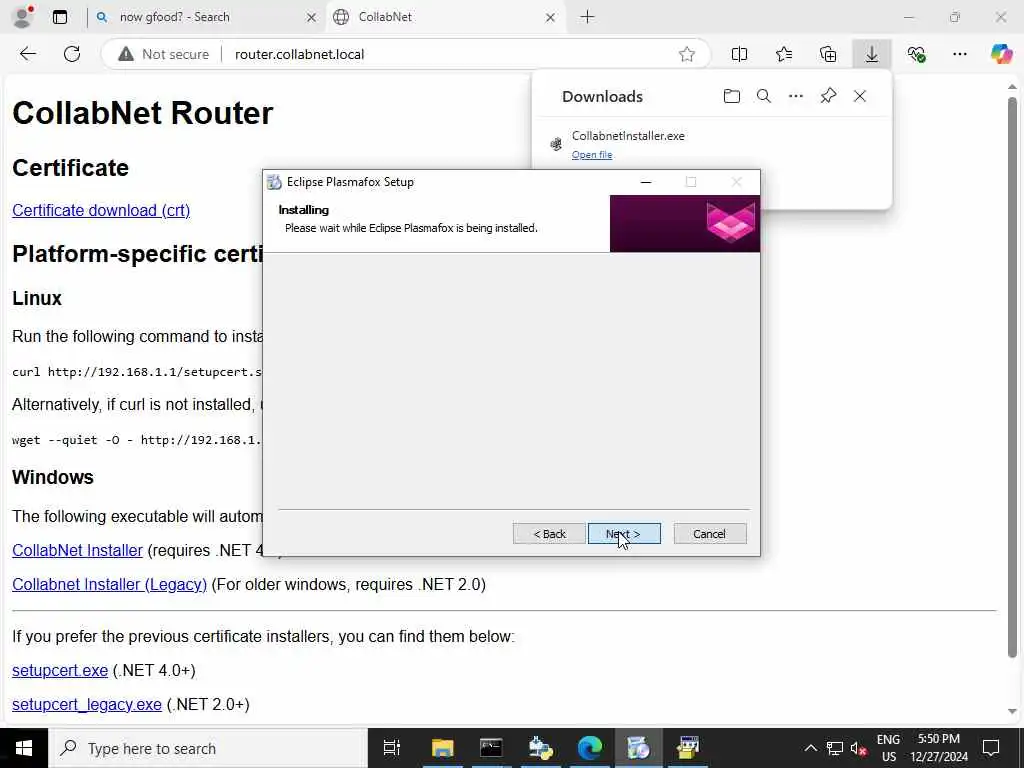Open the Favorites list icon
Image resolution: width=1024 pixels, height=768 pixels.
coord(784,54)
